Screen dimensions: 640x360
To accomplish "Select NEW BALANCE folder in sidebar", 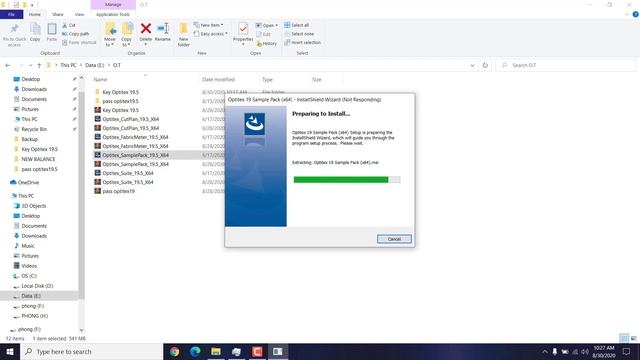I will 38,159.
